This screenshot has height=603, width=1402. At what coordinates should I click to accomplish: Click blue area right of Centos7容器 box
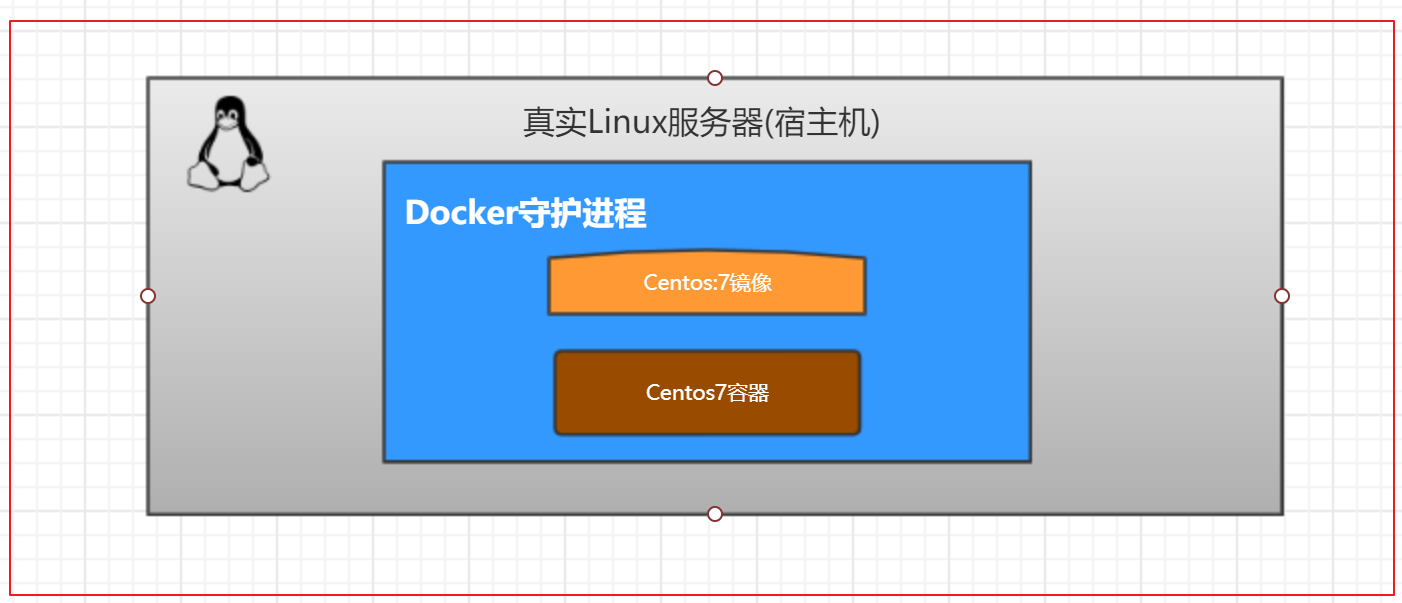coord(945,393)
